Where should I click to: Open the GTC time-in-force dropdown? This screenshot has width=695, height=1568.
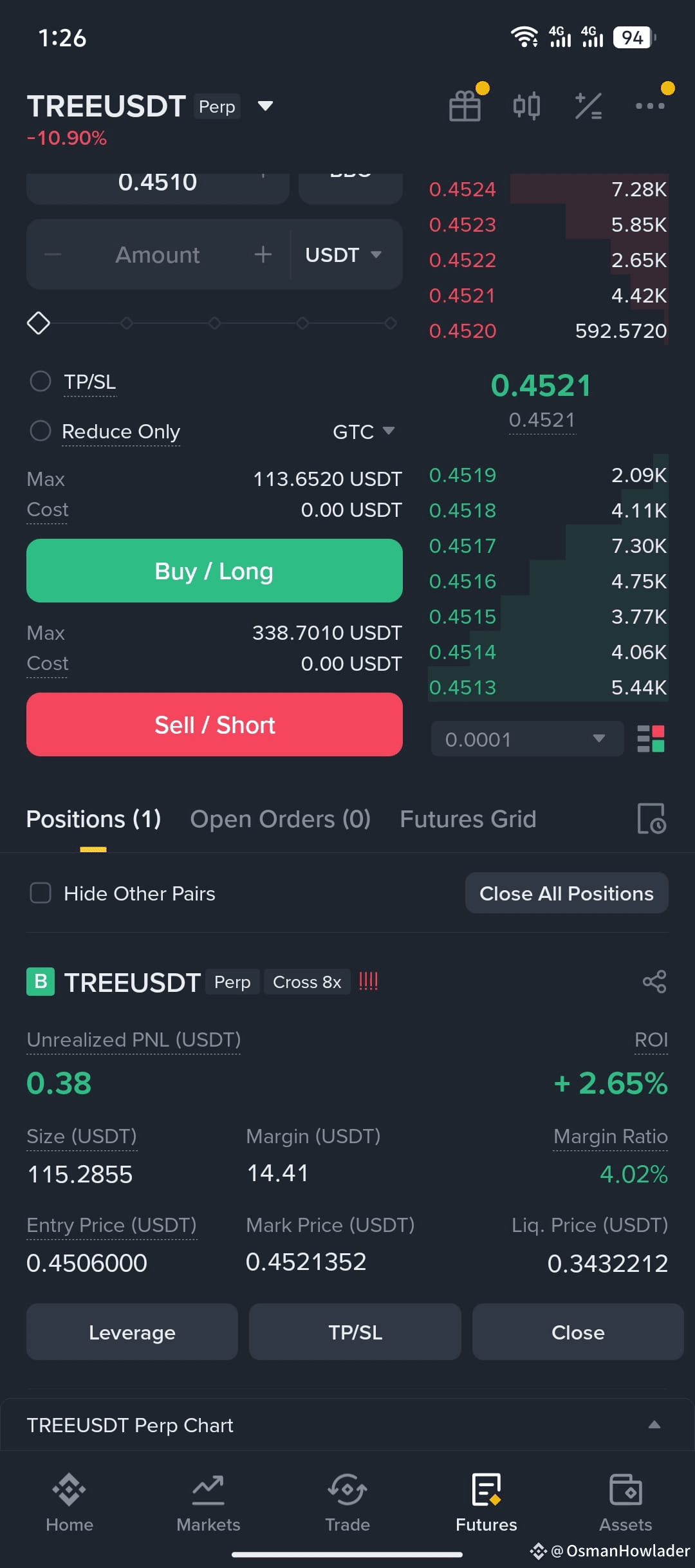[x=364, y=431]
